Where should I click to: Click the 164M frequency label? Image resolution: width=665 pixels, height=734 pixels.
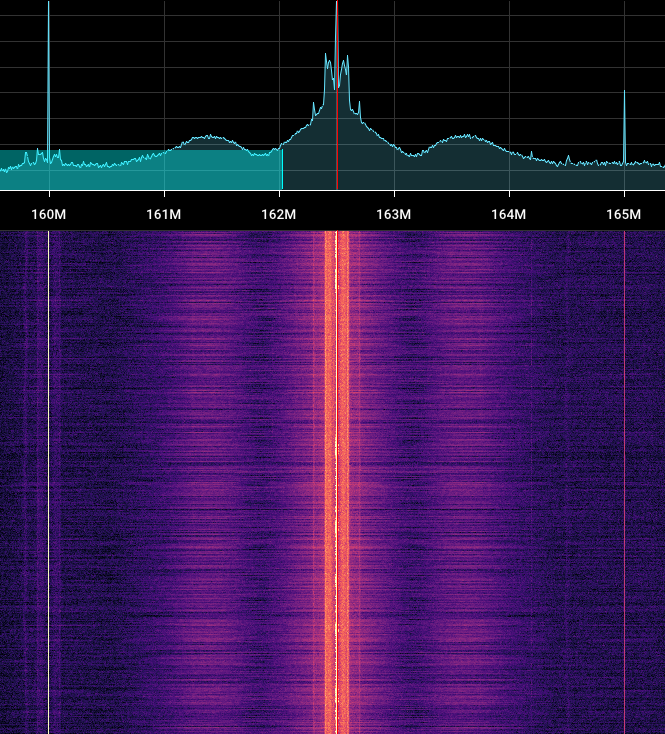click(x=509, y=214)
